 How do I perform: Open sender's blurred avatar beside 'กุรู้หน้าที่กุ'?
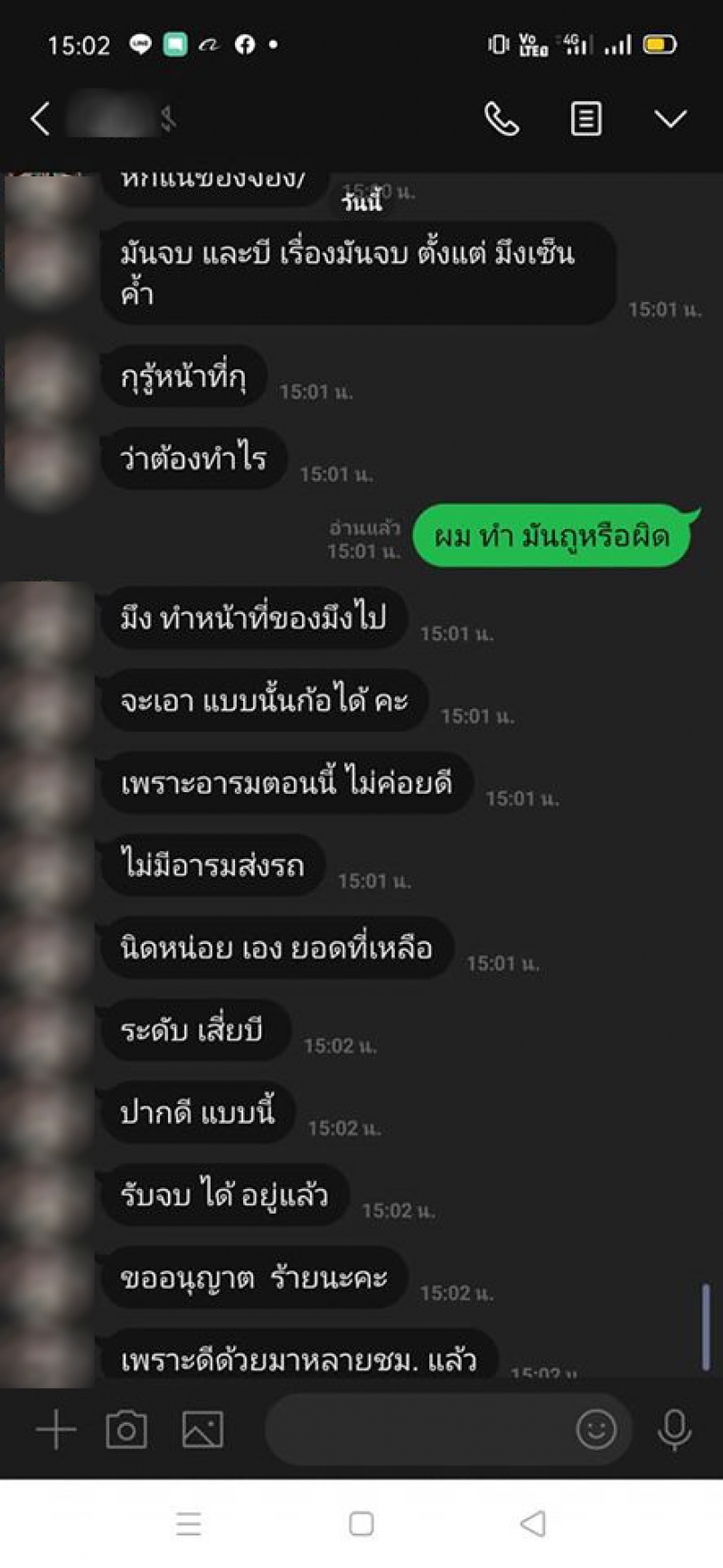pos(47,375)
